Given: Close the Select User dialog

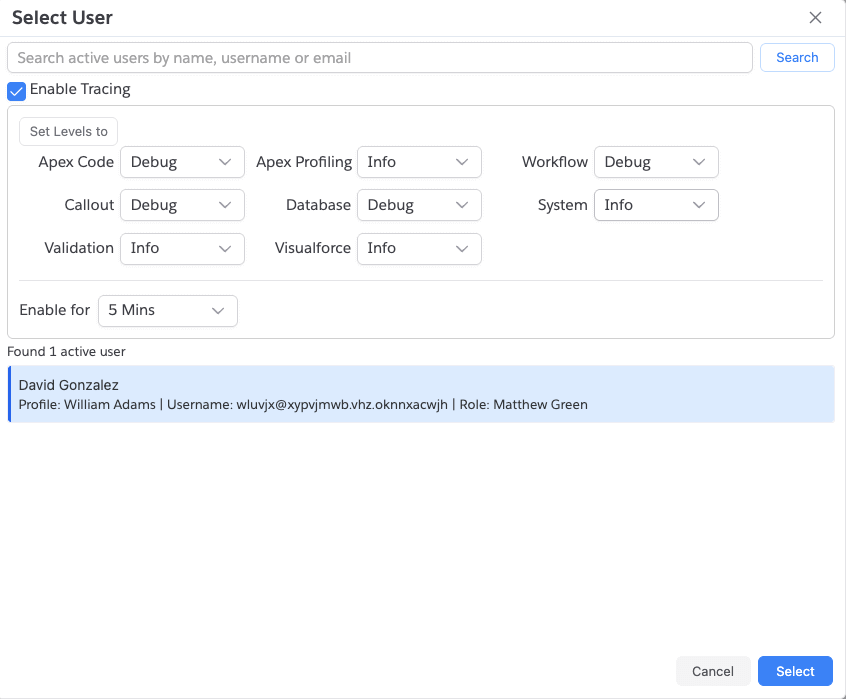Looking at the screenshot, I should (x=815, y=18).
